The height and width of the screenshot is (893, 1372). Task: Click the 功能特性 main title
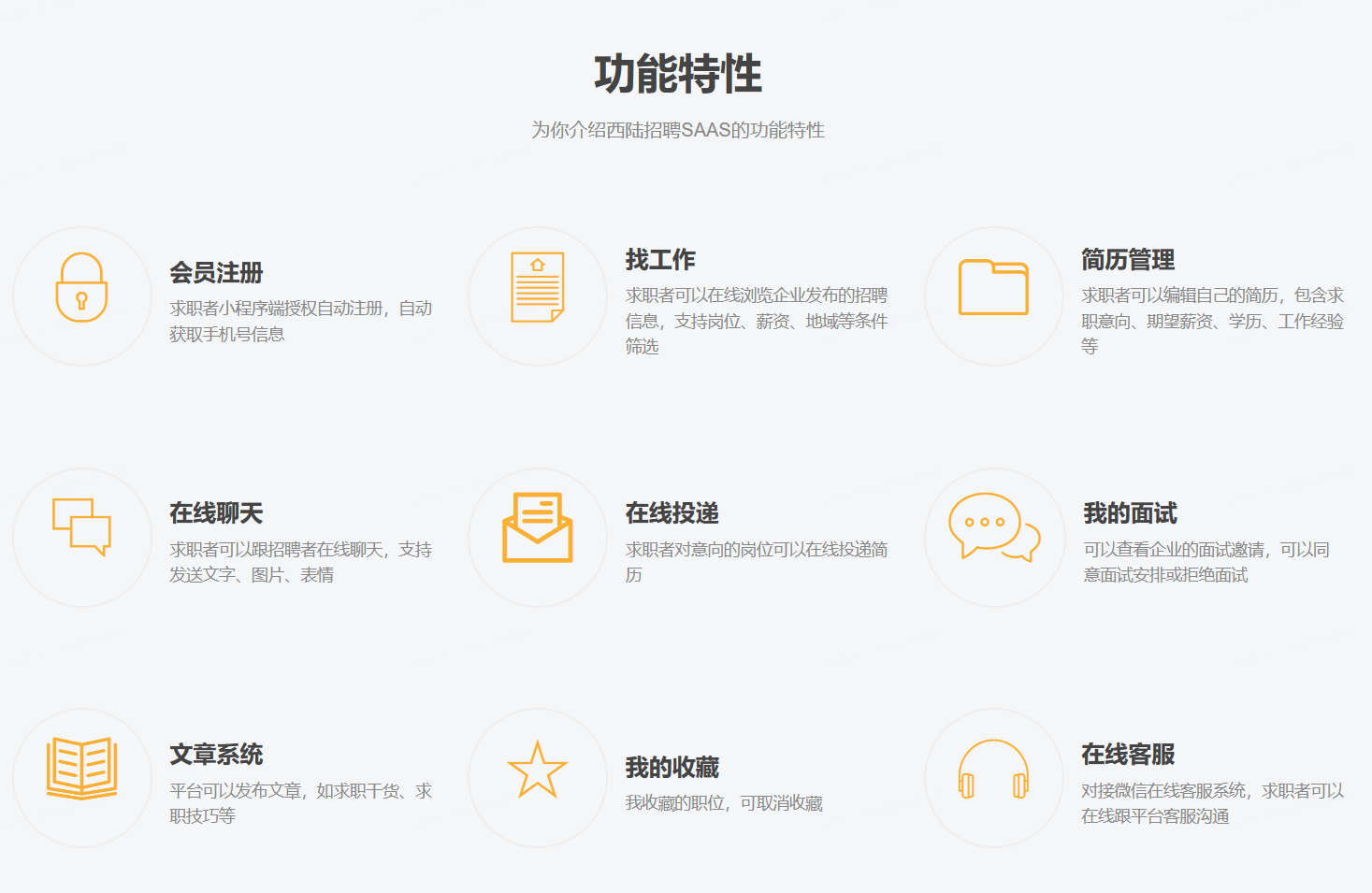[x=678, y=74]
